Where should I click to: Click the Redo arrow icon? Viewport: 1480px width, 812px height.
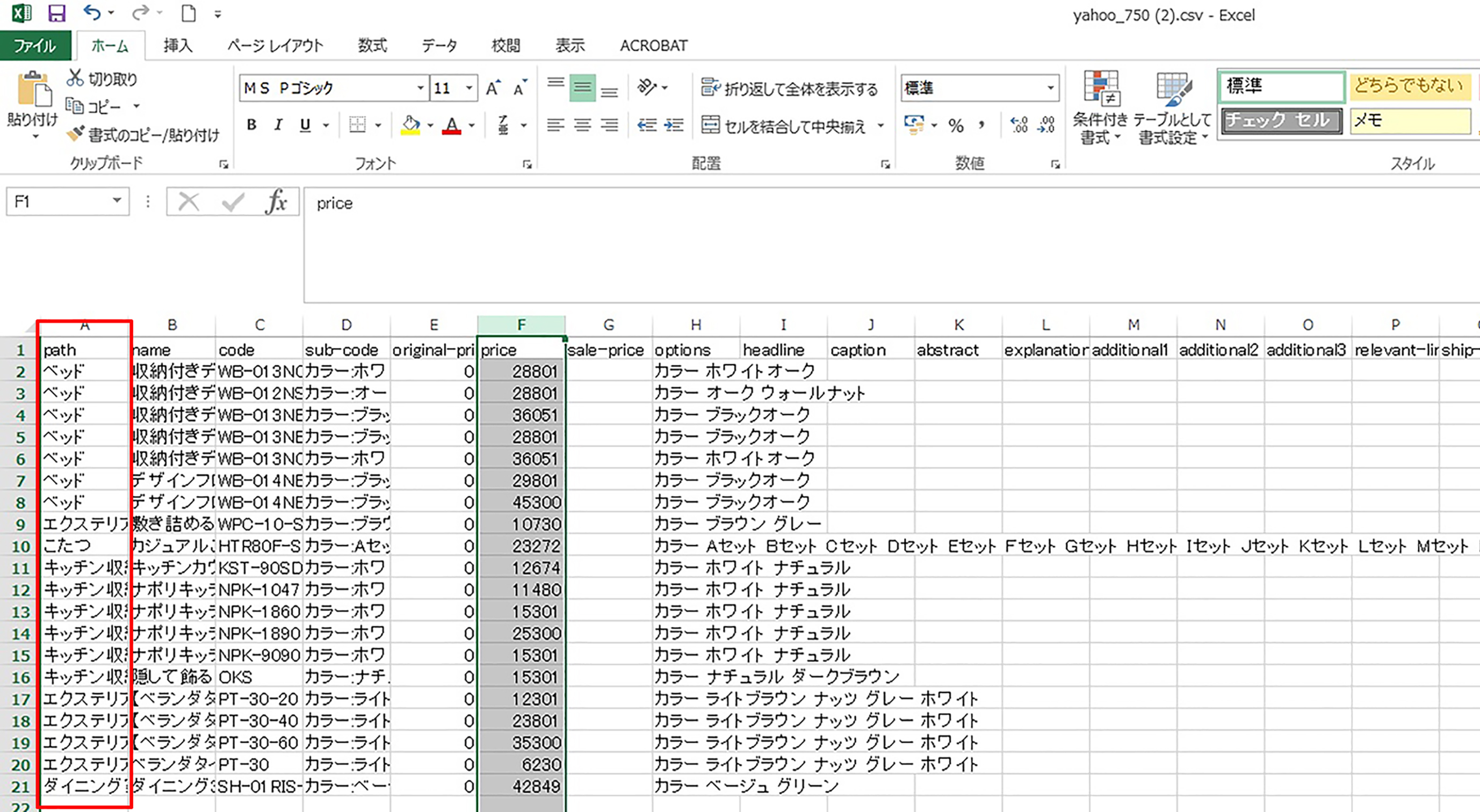(x=141, y=12)
